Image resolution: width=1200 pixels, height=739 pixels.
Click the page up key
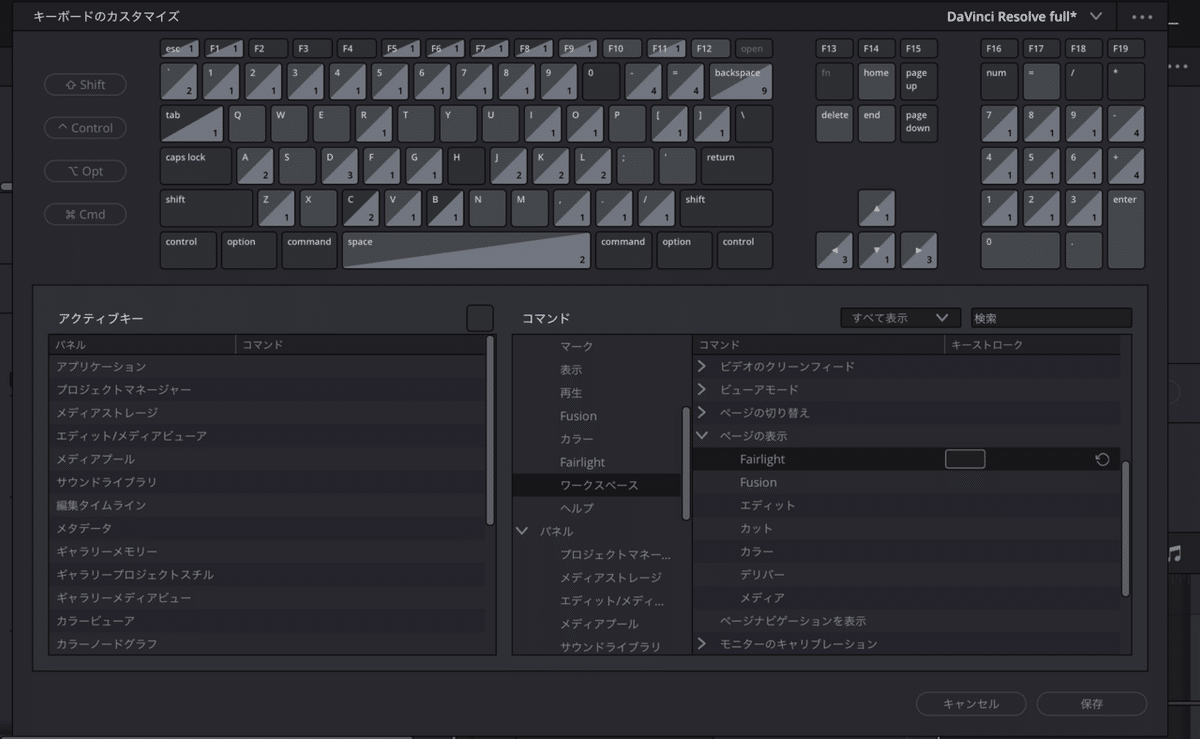918,81
